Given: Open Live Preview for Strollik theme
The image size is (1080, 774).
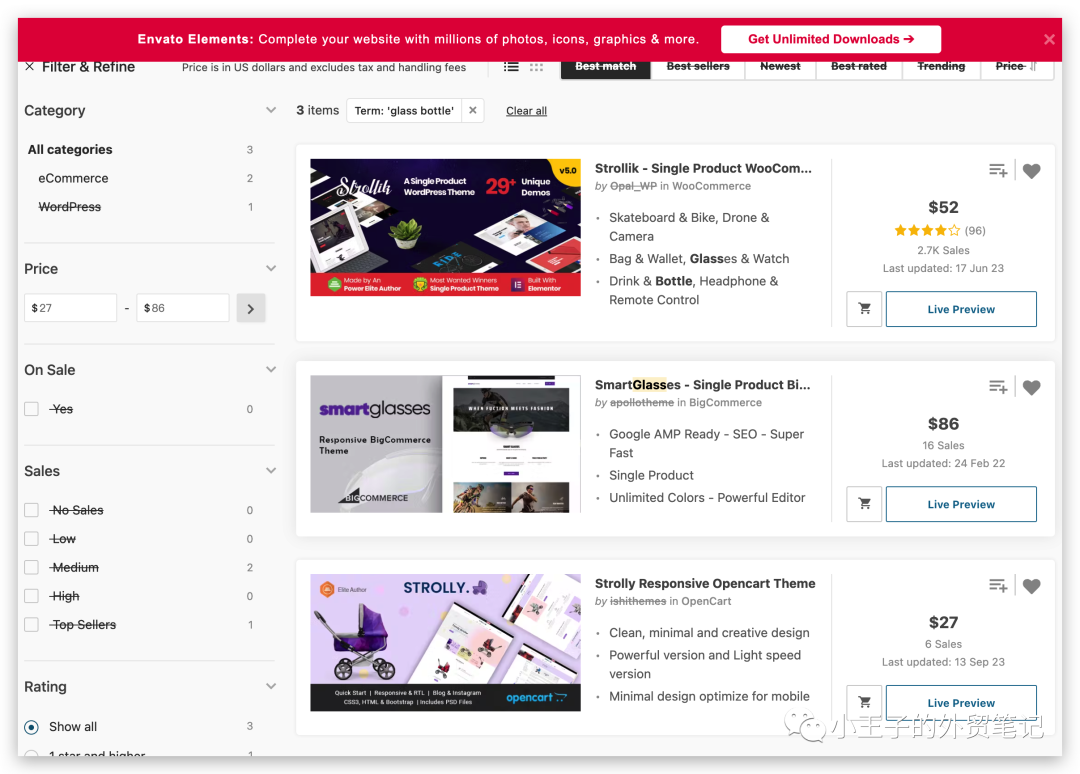Looking at the screenshot, I should tap(961, 309).
